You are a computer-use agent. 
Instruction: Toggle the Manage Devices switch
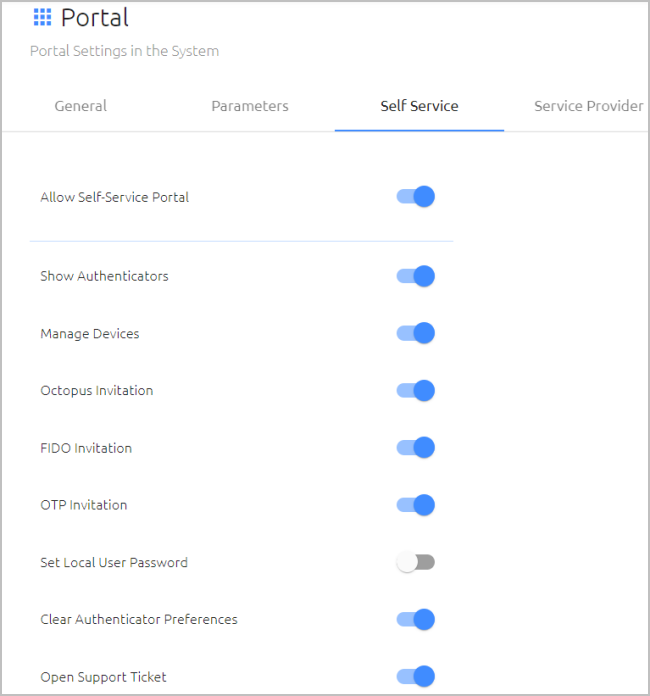[416, 333]
